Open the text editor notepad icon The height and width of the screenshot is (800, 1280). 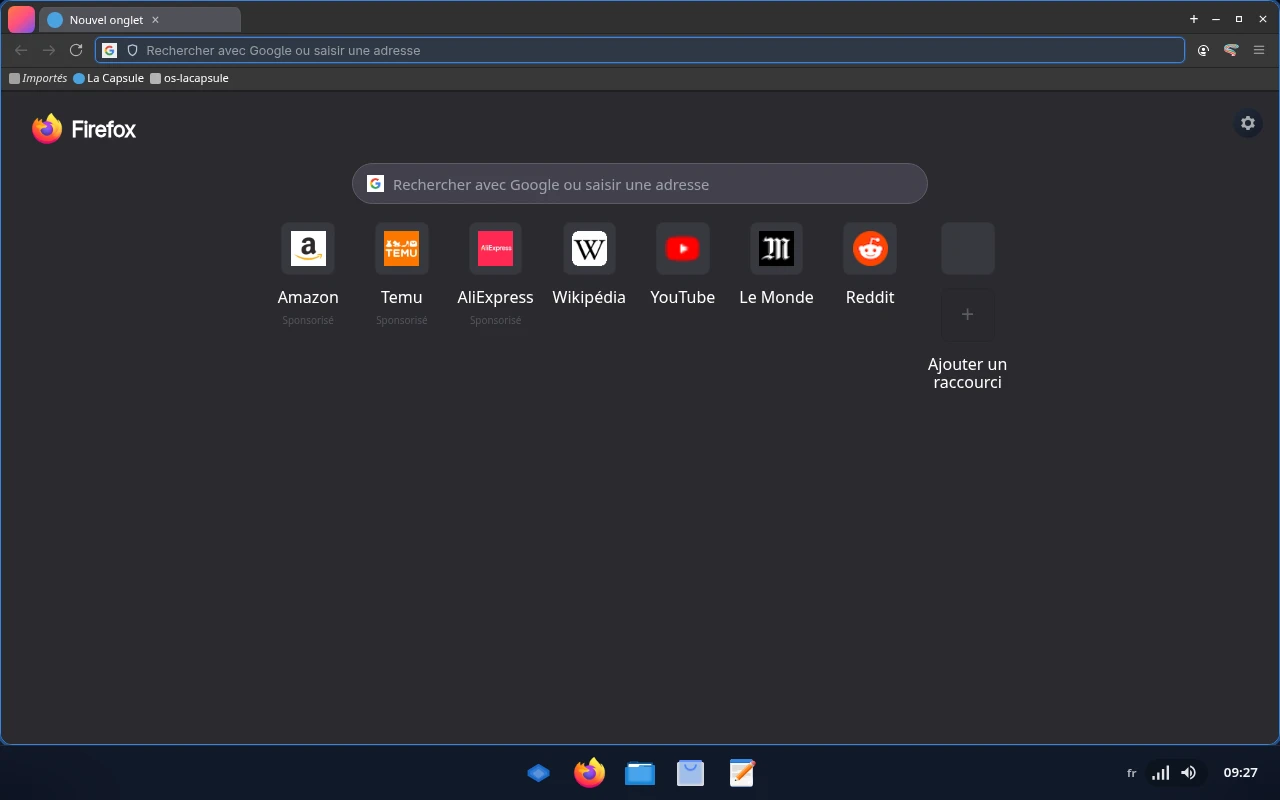[742, 773]
